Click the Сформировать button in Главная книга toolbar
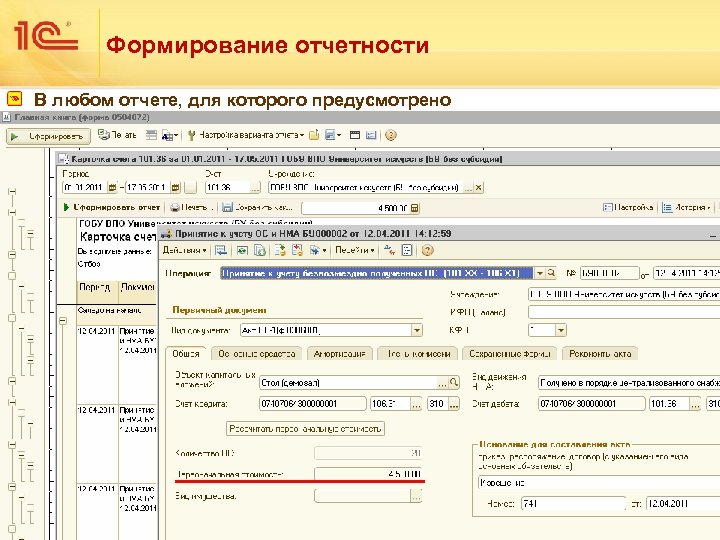This screenshot has width=720, height=540. pos(48,136)
